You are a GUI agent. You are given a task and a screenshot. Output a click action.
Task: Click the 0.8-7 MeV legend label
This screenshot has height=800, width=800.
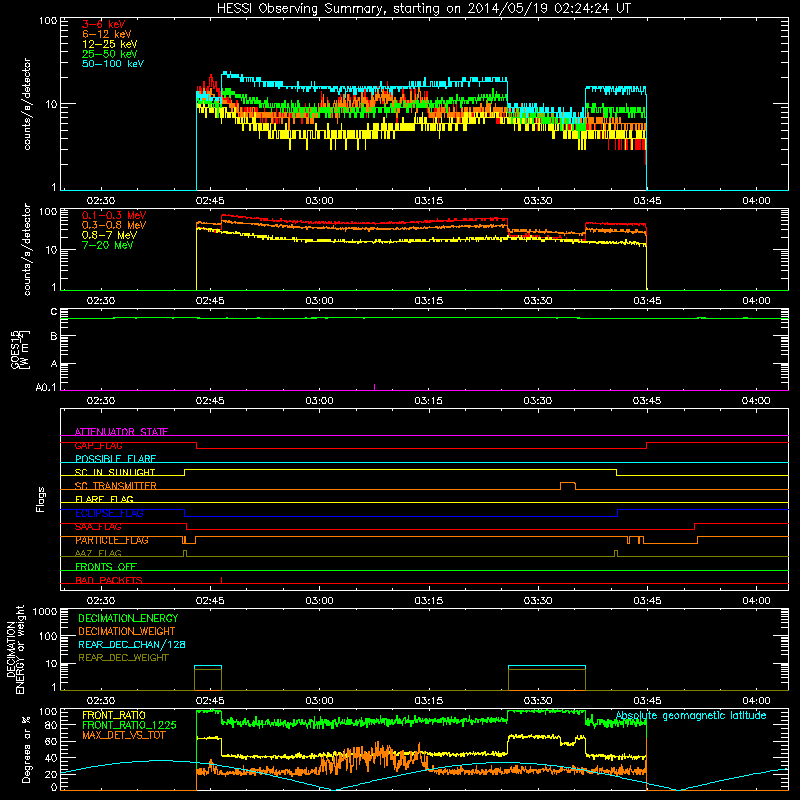[109, 235]
